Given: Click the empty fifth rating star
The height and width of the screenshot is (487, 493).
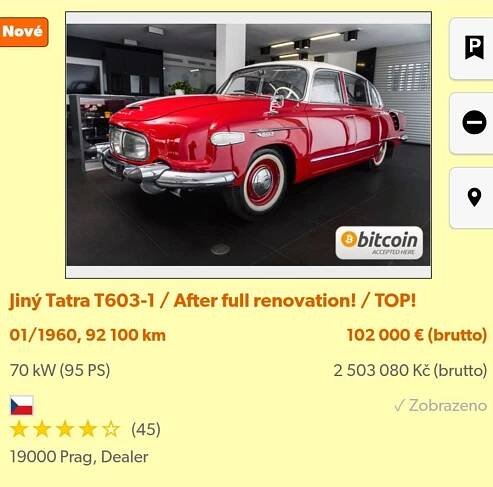Looking at the screenshot, I should click(111, 429).
